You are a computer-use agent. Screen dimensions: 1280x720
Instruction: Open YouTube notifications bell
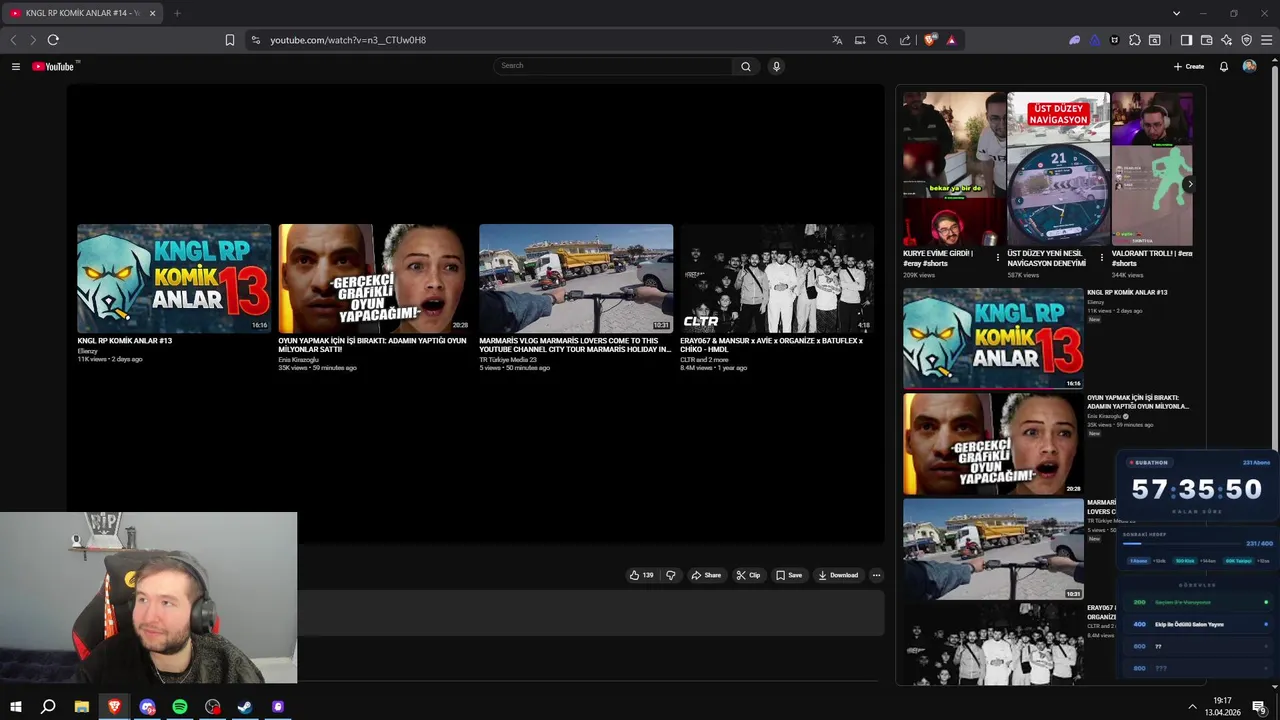[x=1223, y=66]
